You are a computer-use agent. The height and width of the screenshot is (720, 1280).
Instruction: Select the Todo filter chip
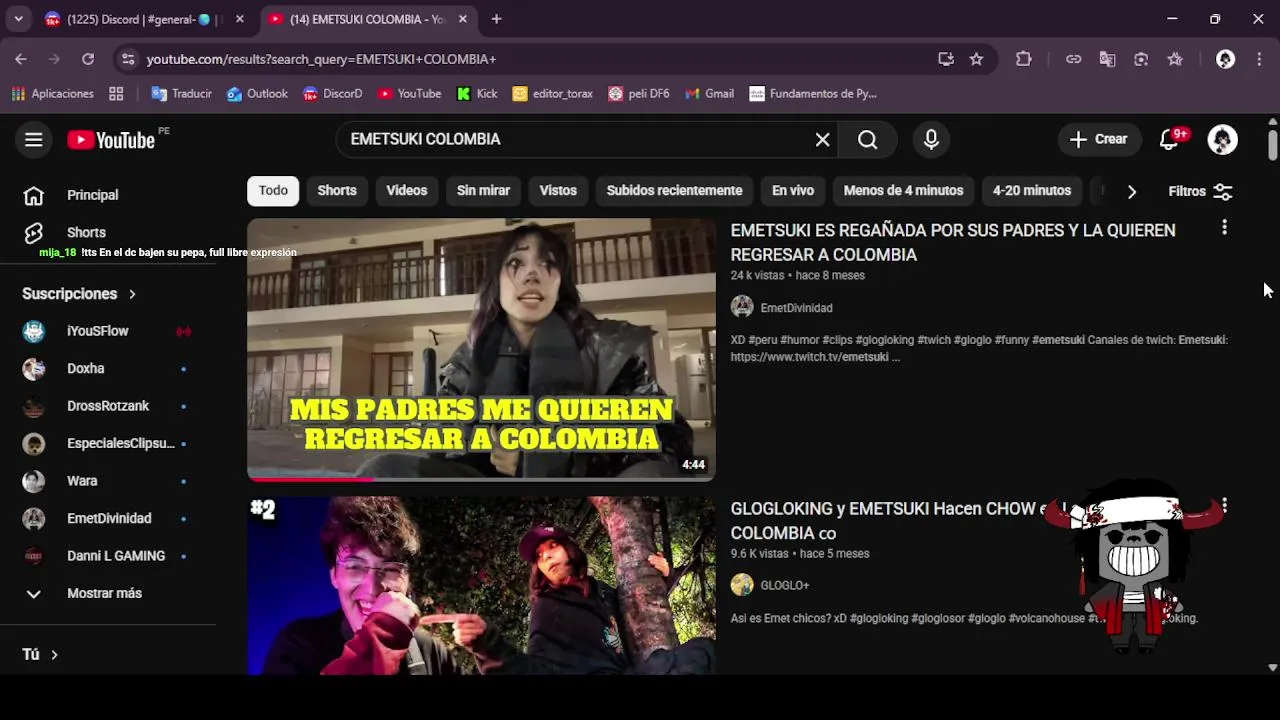point(273,191)
